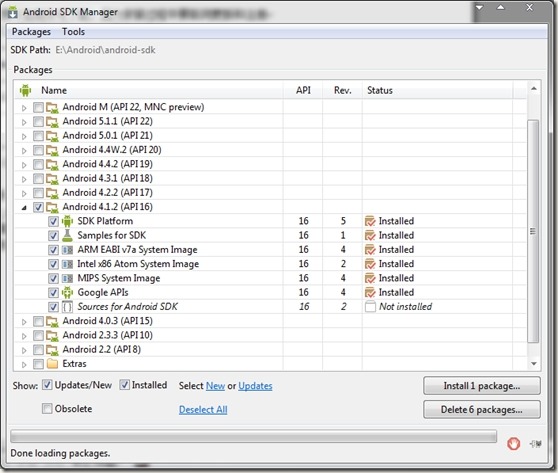Click the scrollbar up arrow of package list

tap(533, 89)
